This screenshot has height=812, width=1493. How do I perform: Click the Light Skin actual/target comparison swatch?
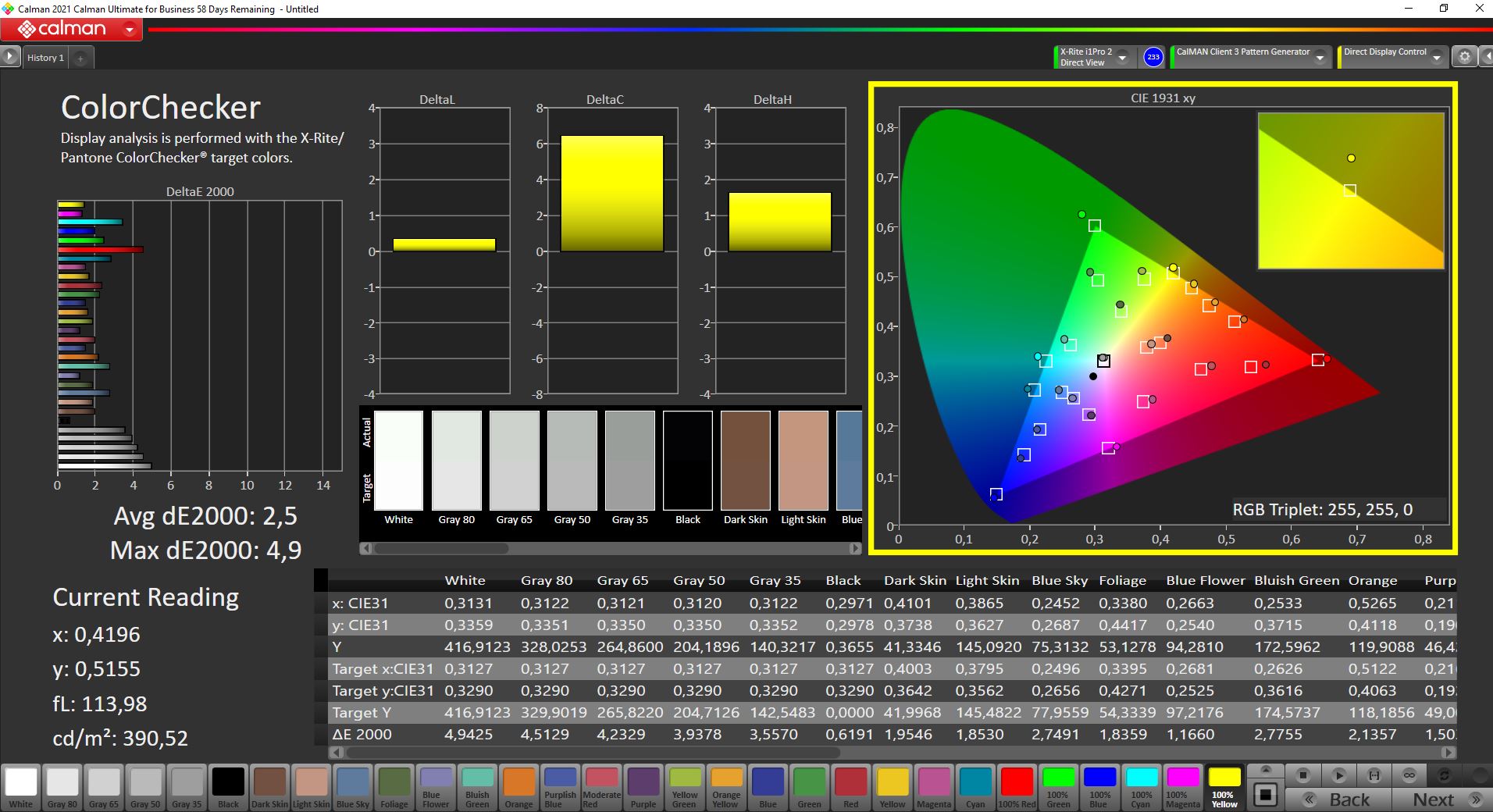(x=803, y=461)
